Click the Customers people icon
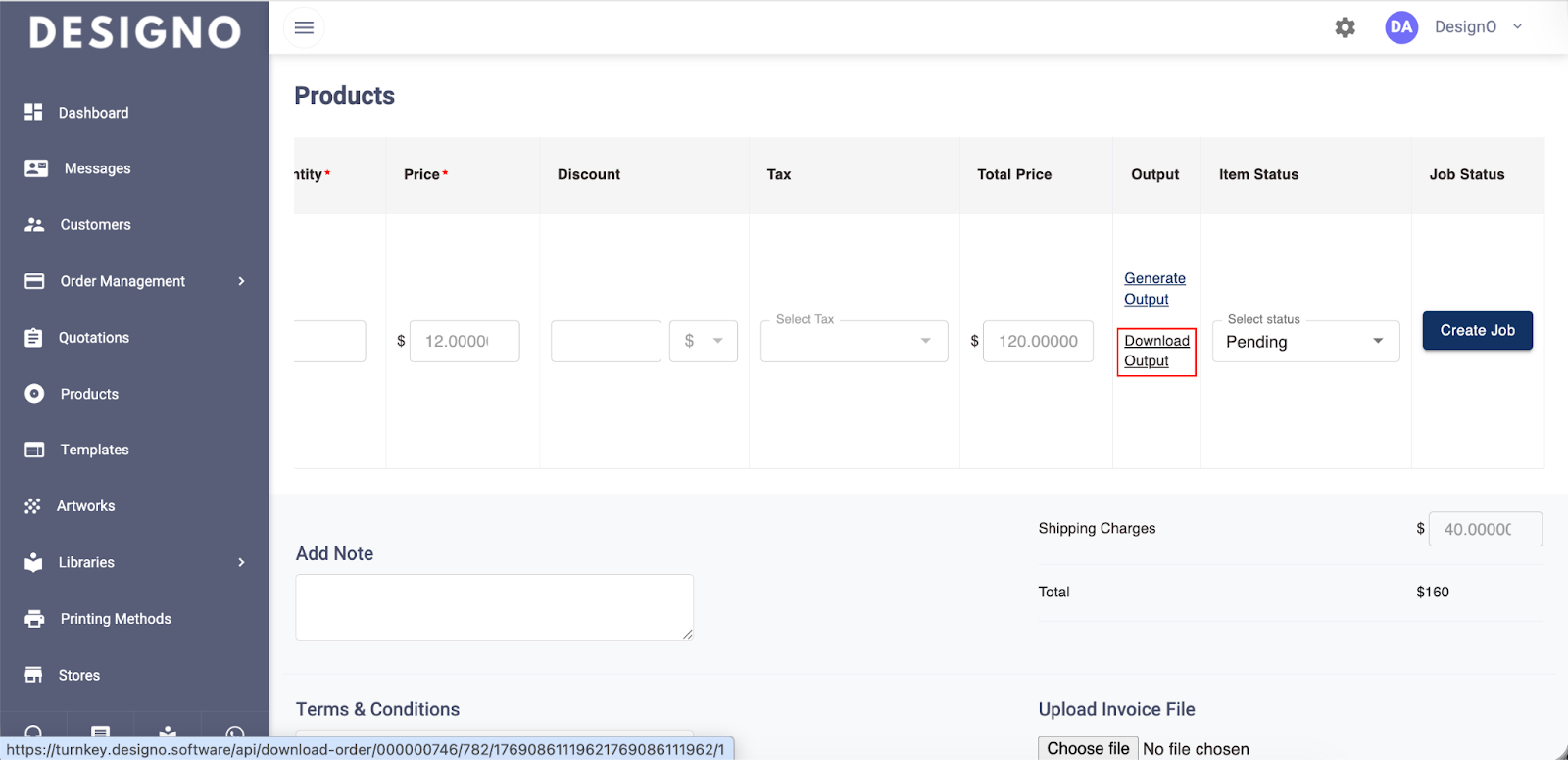Screen dimensions: 1568x760 pyautogui.click(x=34, y=225)
